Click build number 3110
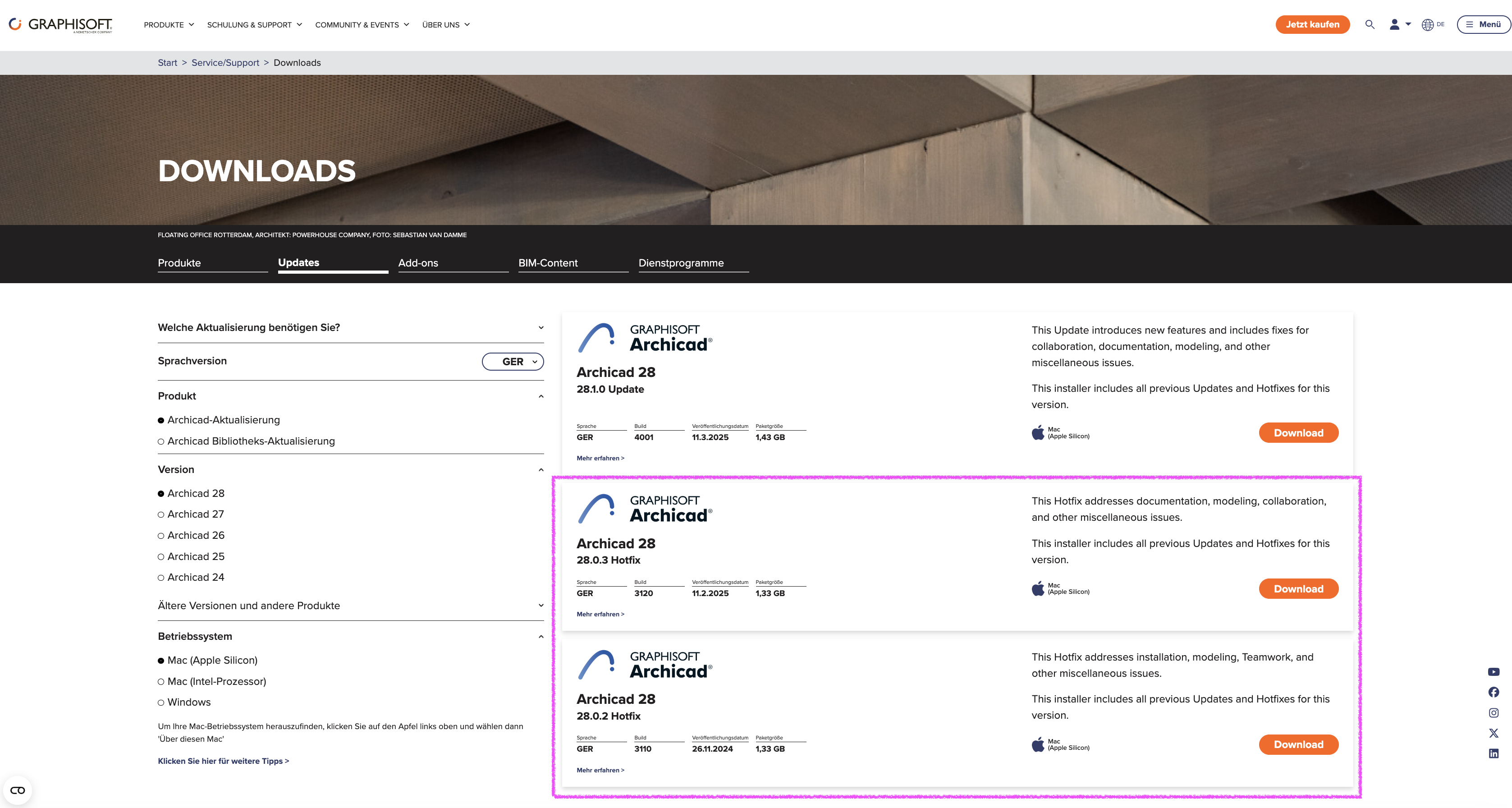The height and width of the screenshot is (808, 1512). [643, 749]
